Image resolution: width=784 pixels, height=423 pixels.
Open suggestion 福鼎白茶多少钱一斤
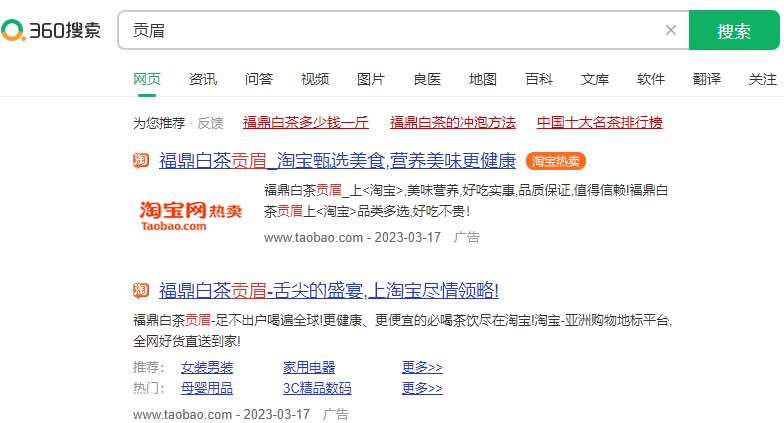[306, 122]
